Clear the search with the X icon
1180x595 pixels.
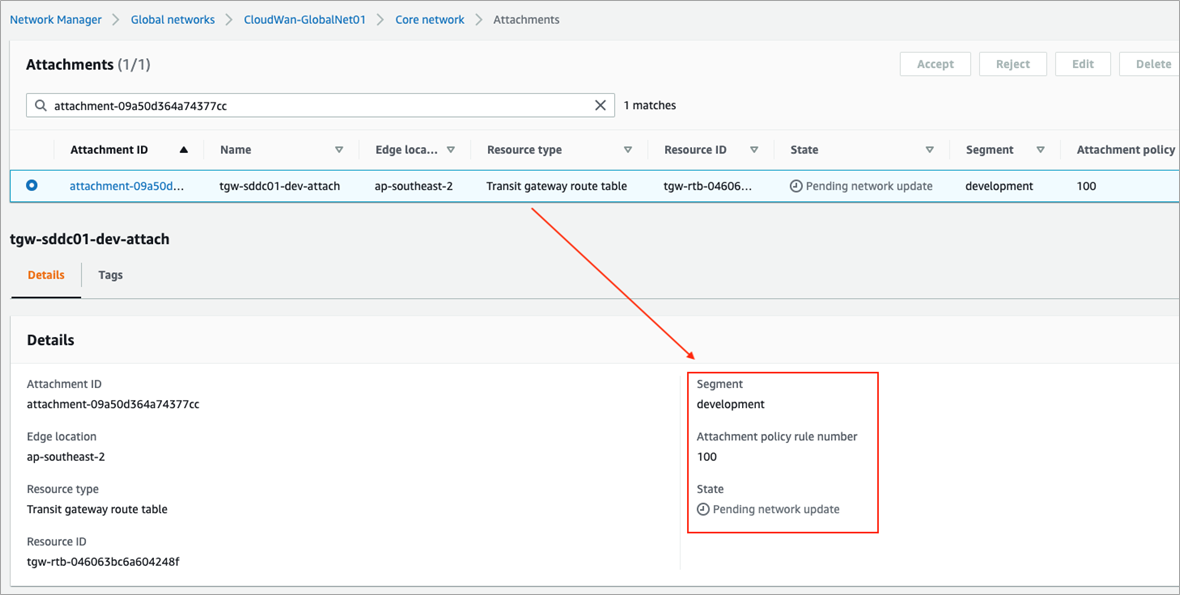tap(600, 105)
